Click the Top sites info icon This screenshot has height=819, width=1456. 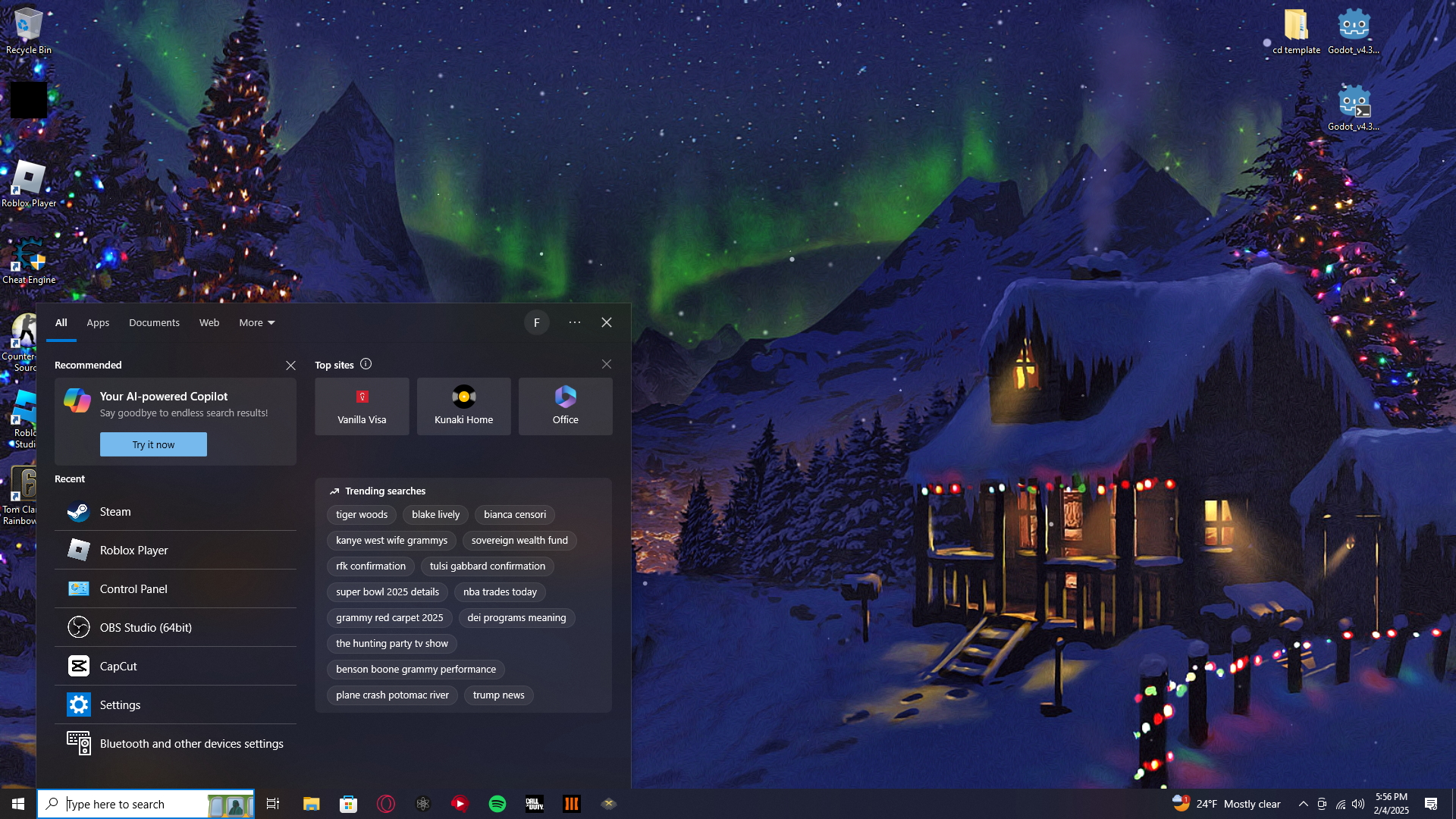point(366,364)
